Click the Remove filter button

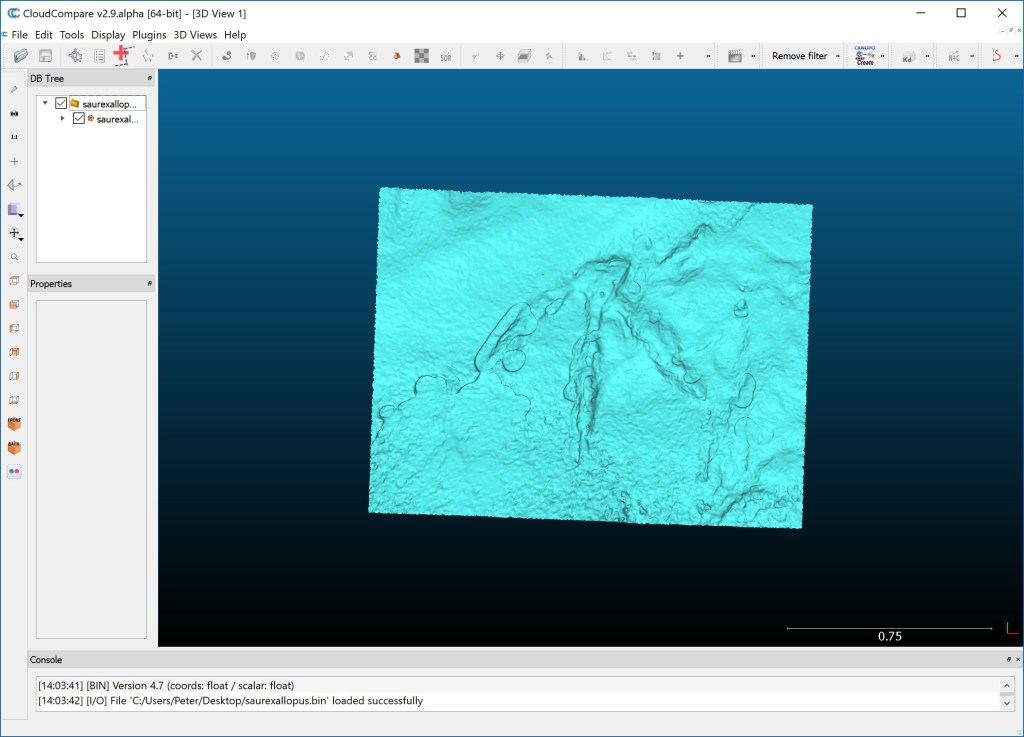click(800, 55)
